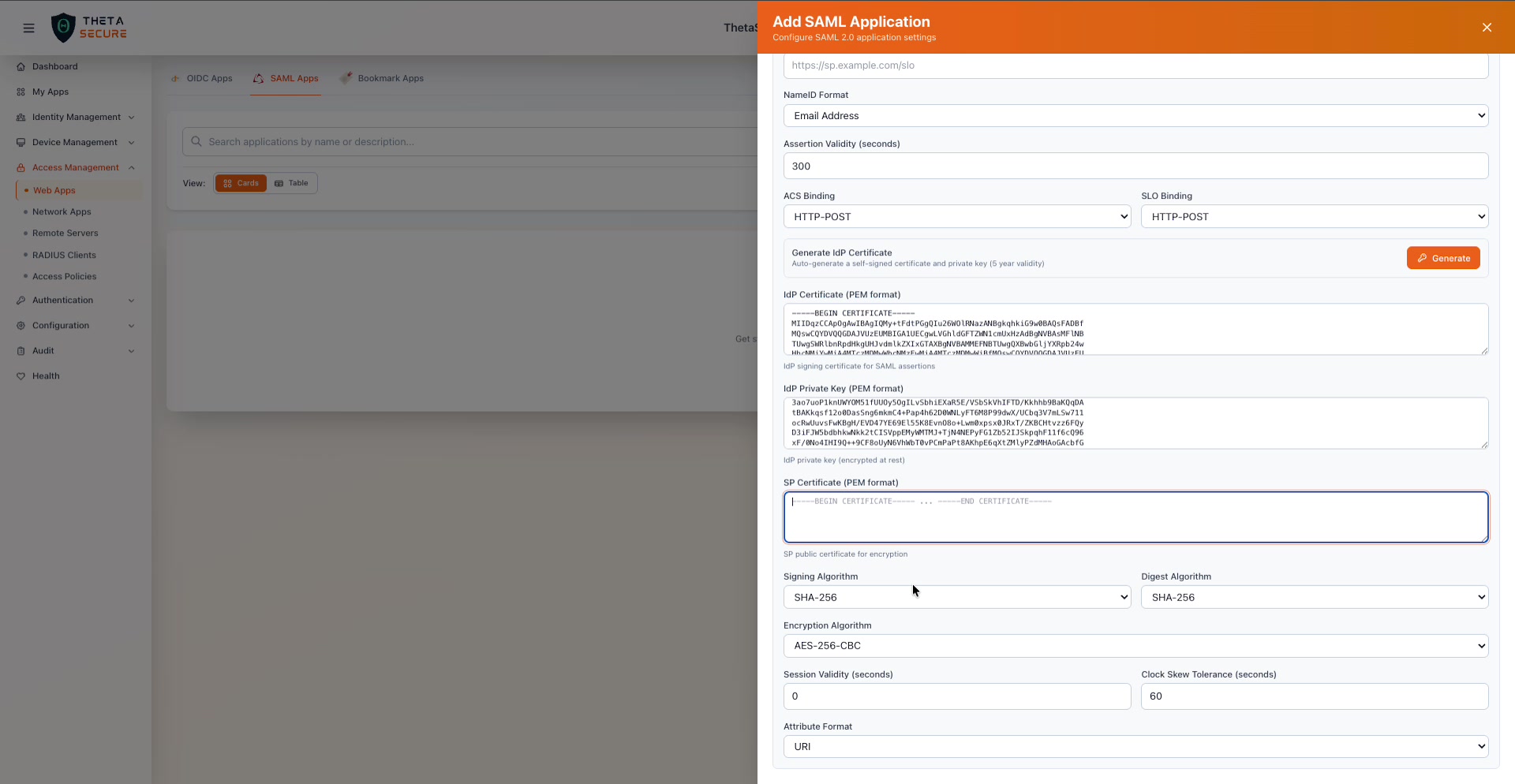
Task: Select the Health sidebar icon
Action: coord(21,376)
